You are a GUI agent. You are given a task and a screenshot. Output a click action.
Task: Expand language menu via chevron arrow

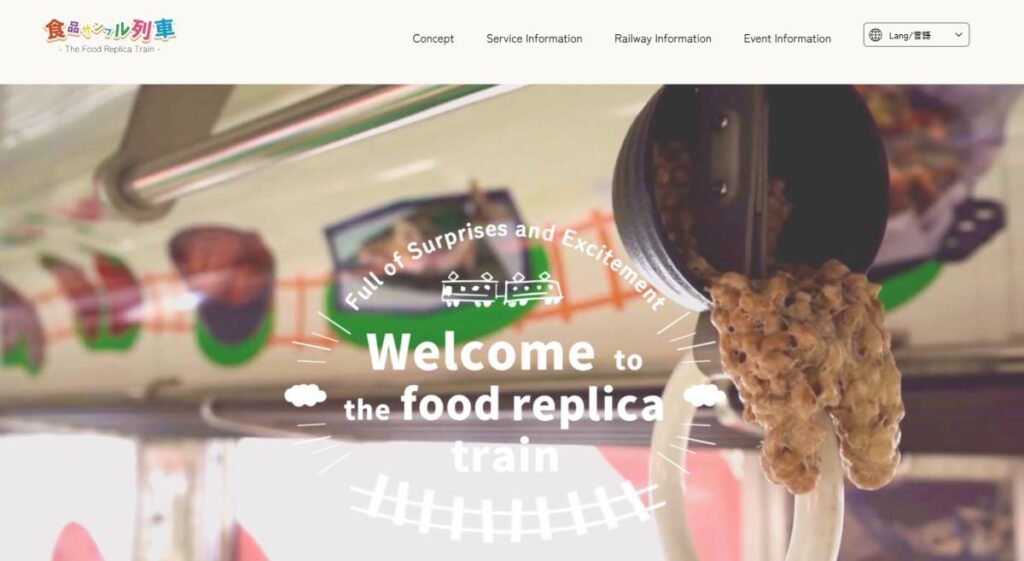(x=958, y=35)
